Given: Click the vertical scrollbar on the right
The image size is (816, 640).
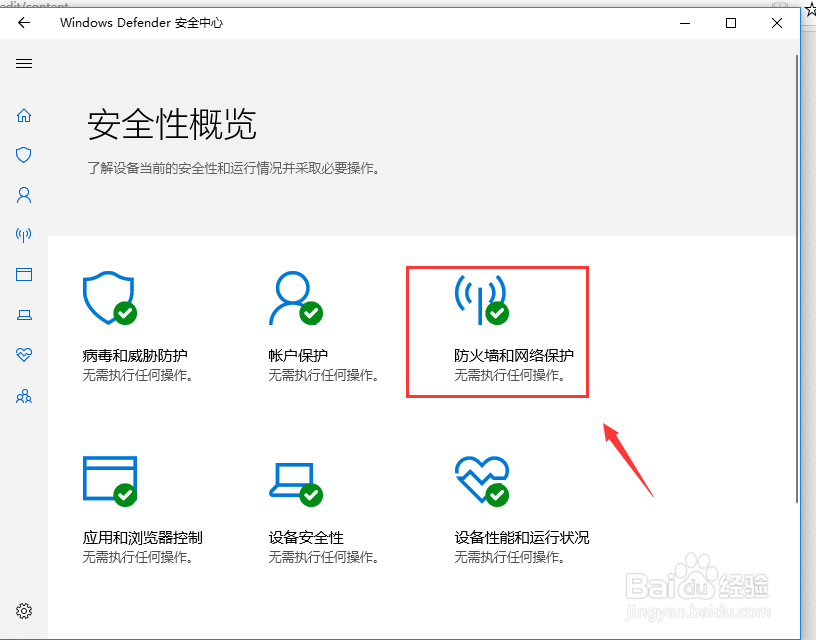Looking at the screenshot, I should [x=797, y=278].
